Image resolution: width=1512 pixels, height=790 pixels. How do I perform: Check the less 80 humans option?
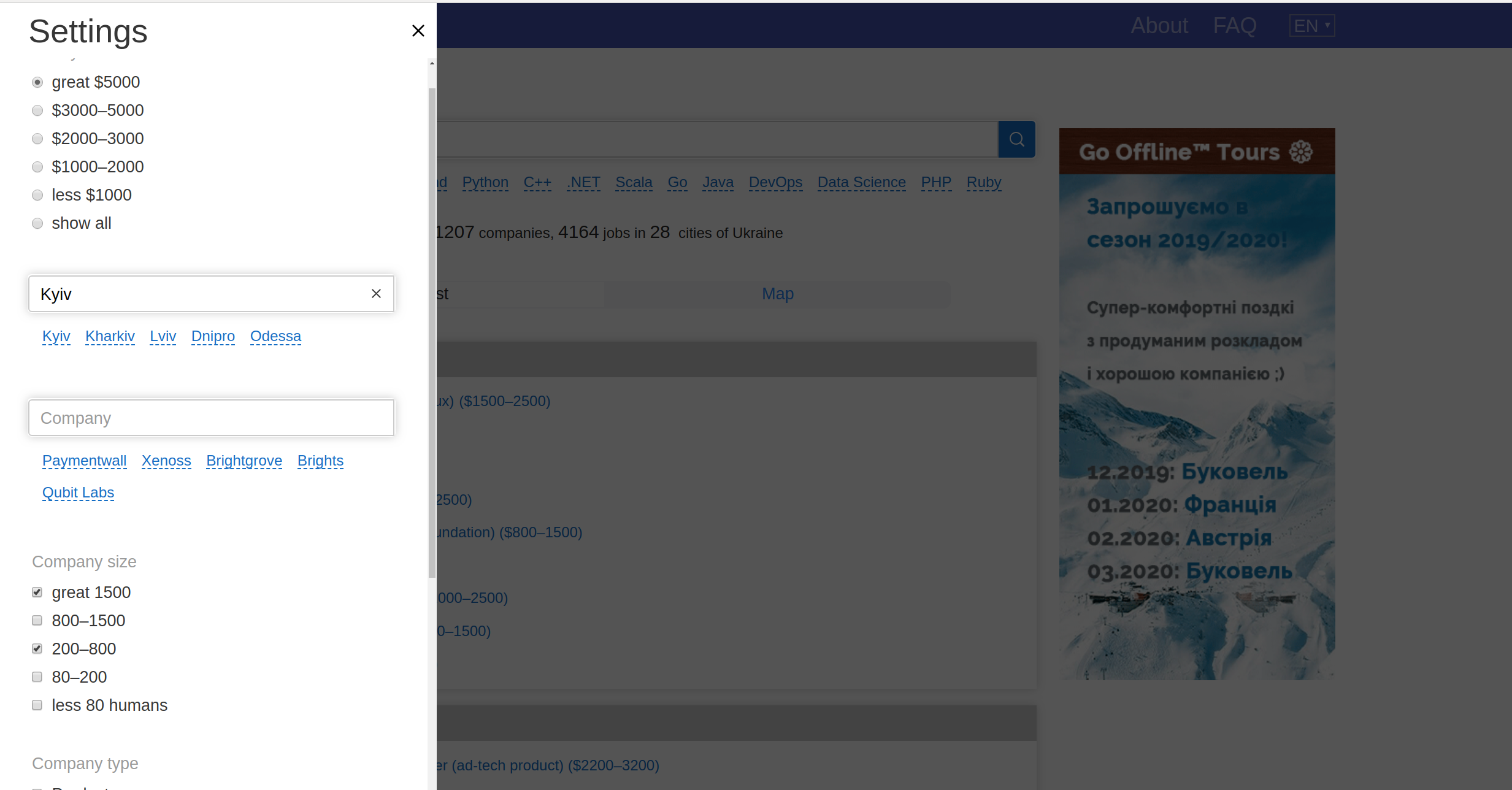37,705
